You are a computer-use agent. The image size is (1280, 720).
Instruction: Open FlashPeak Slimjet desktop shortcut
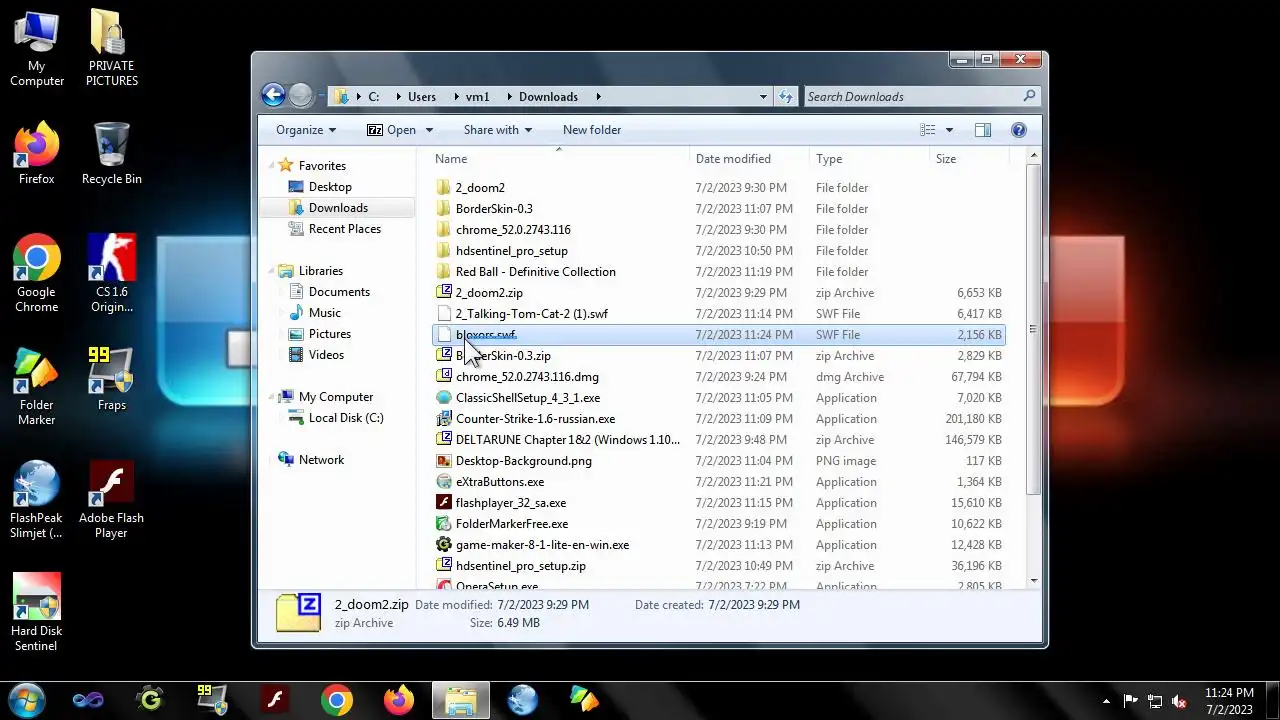(x=37, y=499)
